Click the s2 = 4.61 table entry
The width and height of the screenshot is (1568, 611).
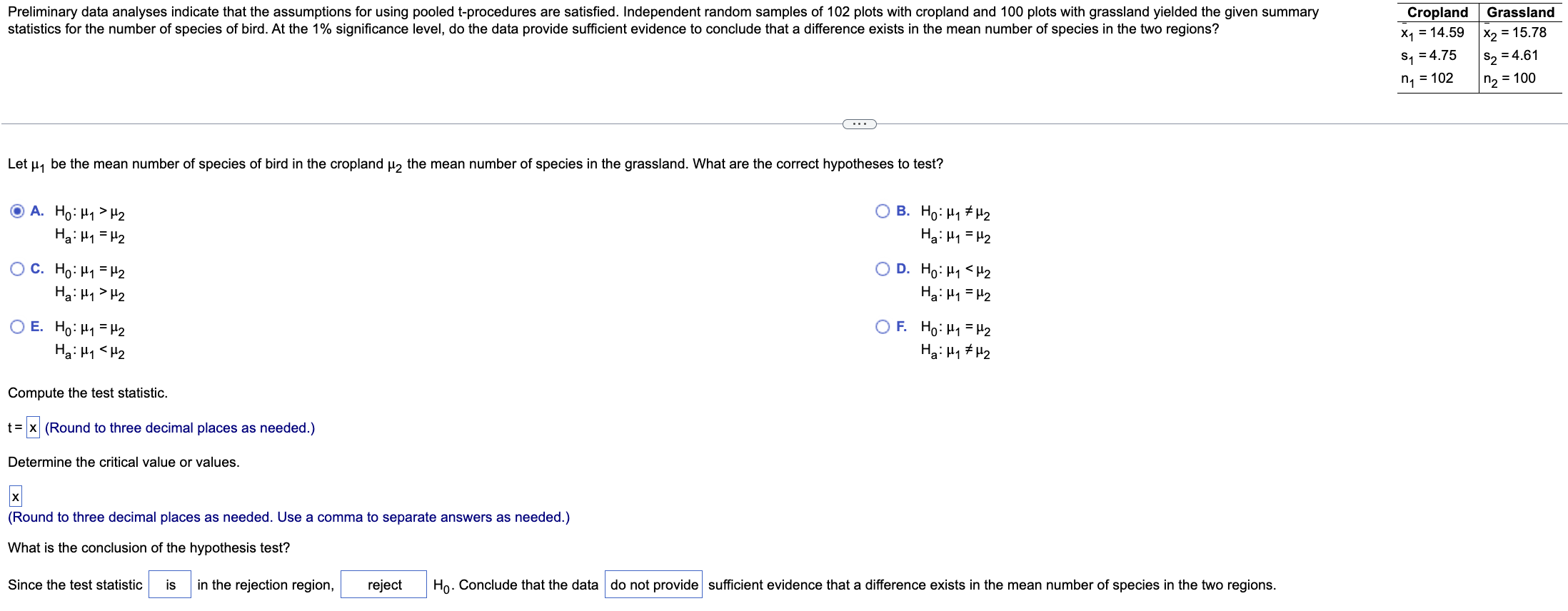click(1512, 56)
